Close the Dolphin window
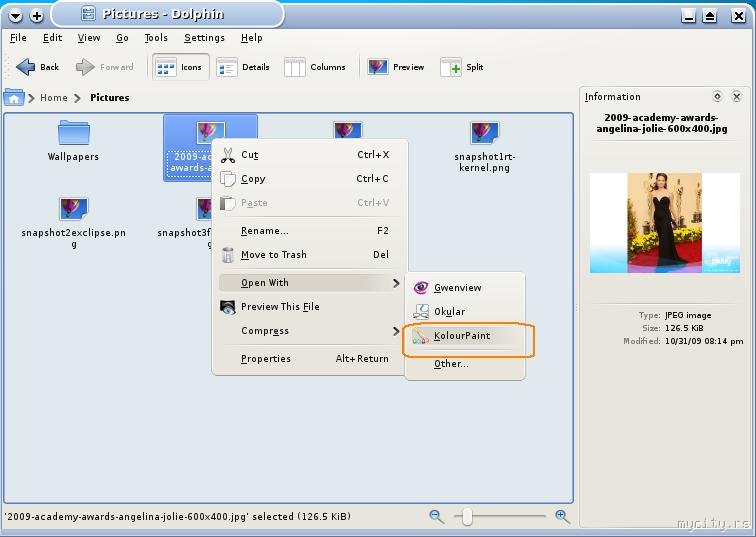The image size is (756, 537). (739, 16)
